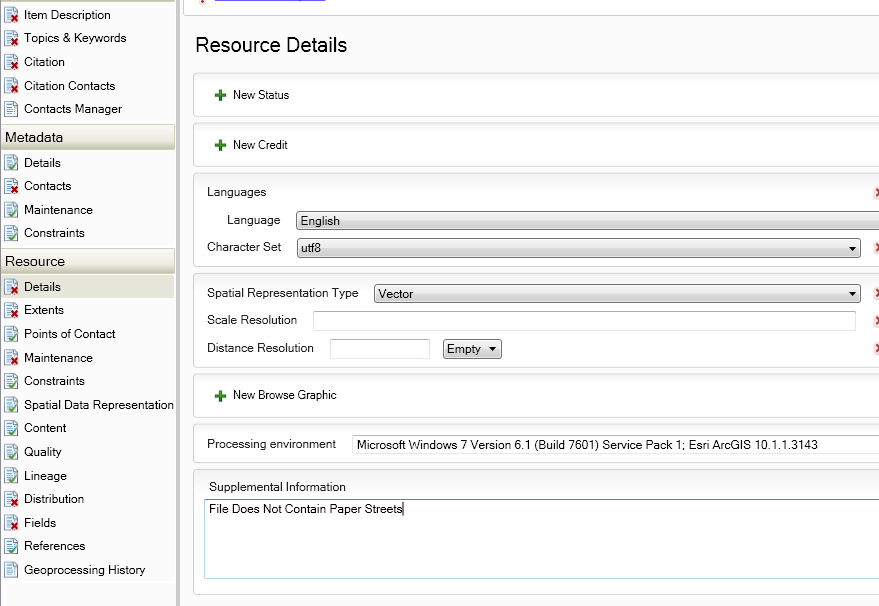Select Lineage in the Resource section
This screenshot has width=879, height=606.
(x=45, y=476)
